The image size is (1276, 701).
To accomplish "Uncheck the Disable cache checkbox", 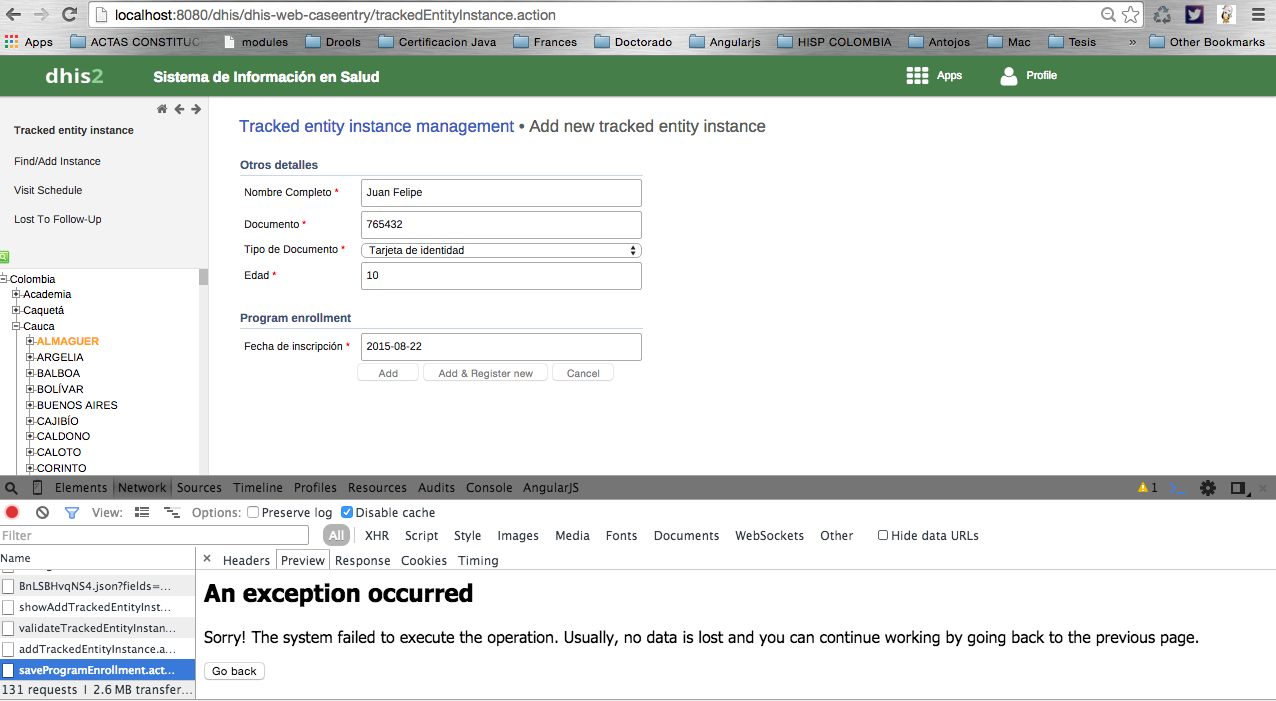I will point(348,512).
